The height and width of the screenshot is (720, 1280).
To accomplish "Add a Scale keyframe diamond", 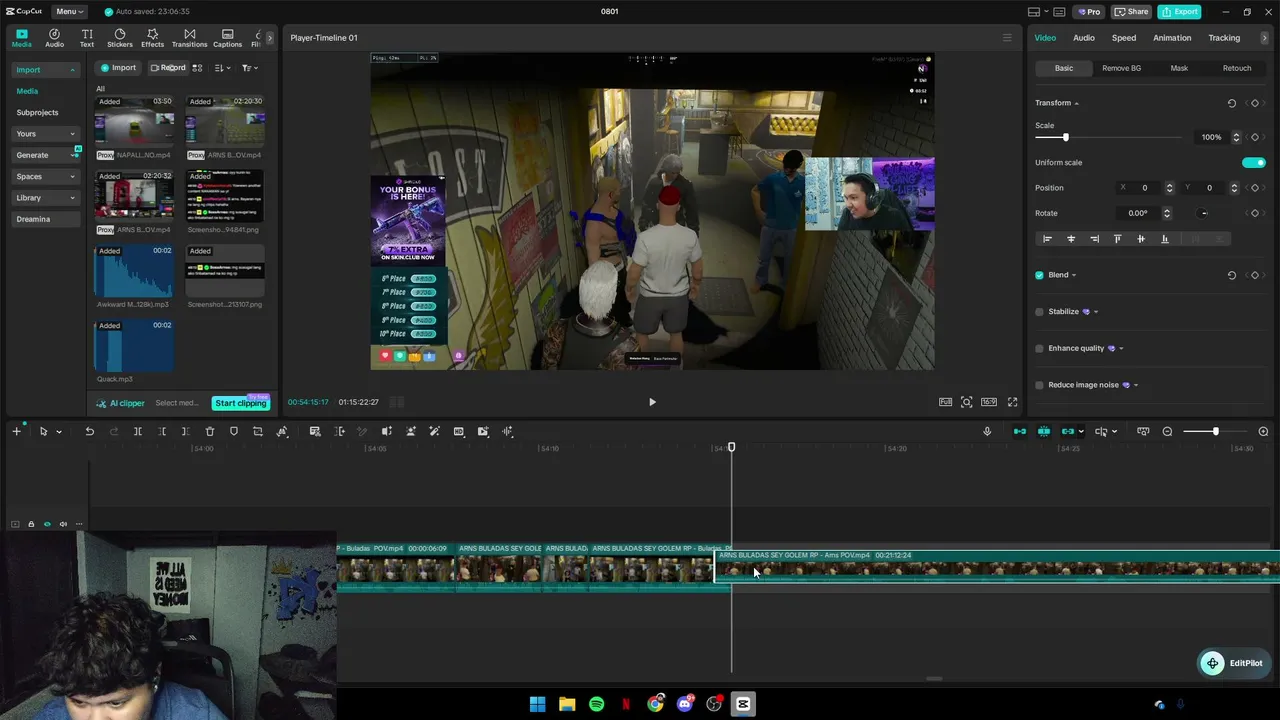I will point(1255,137).
